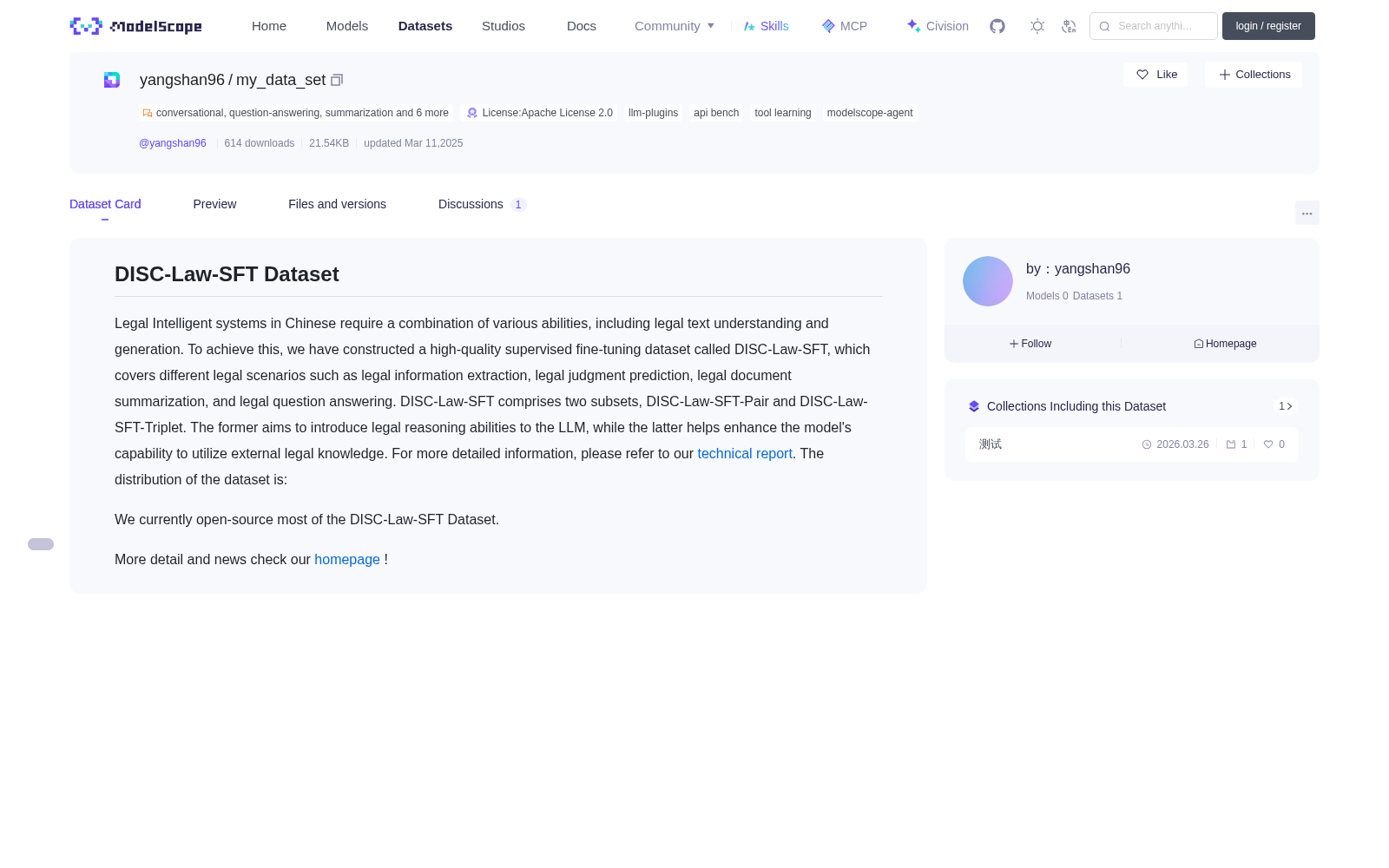This screenshot has width=1389, height=868.
Task: Click the Civision star icon
Action: 913,26
